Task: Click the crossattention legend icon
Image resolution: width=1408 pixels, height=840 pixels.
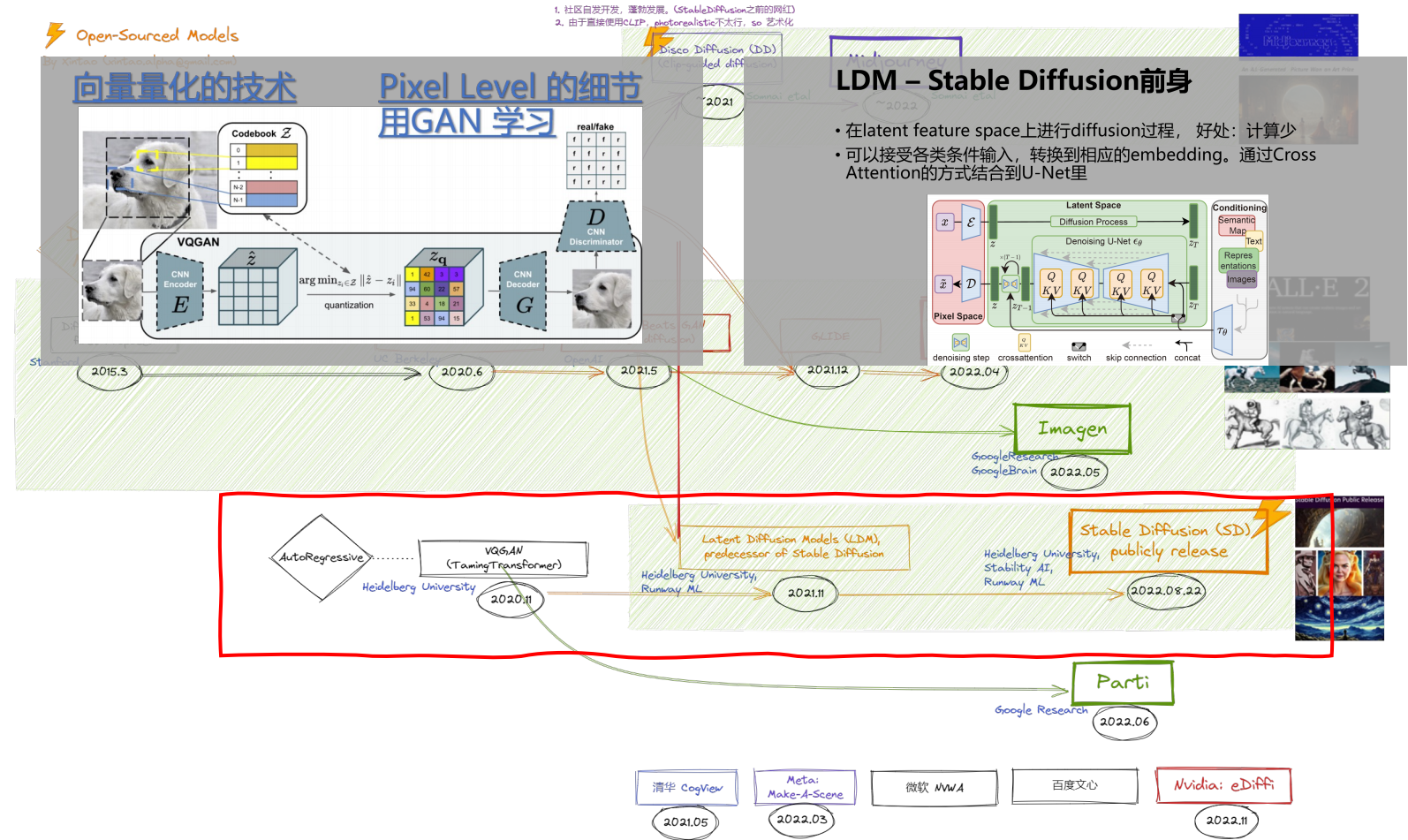Action: 1024,343
